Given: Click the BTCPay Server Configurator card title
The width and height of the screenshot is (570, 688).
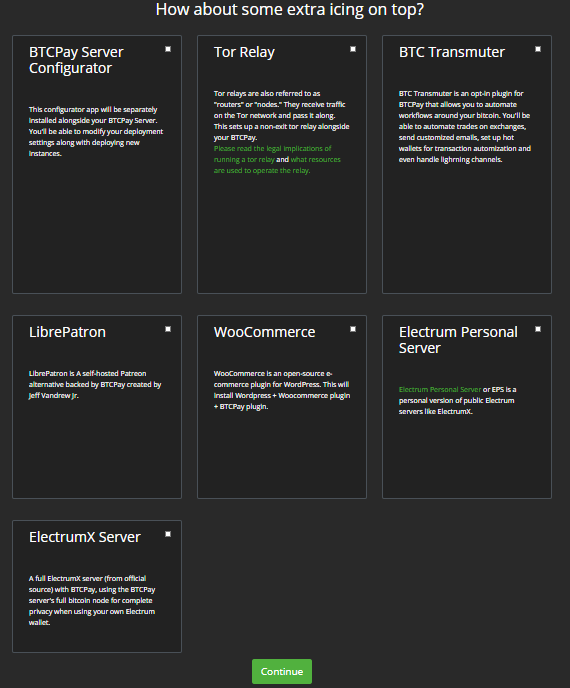Looking at the screenshot, I should pos(76,60).
